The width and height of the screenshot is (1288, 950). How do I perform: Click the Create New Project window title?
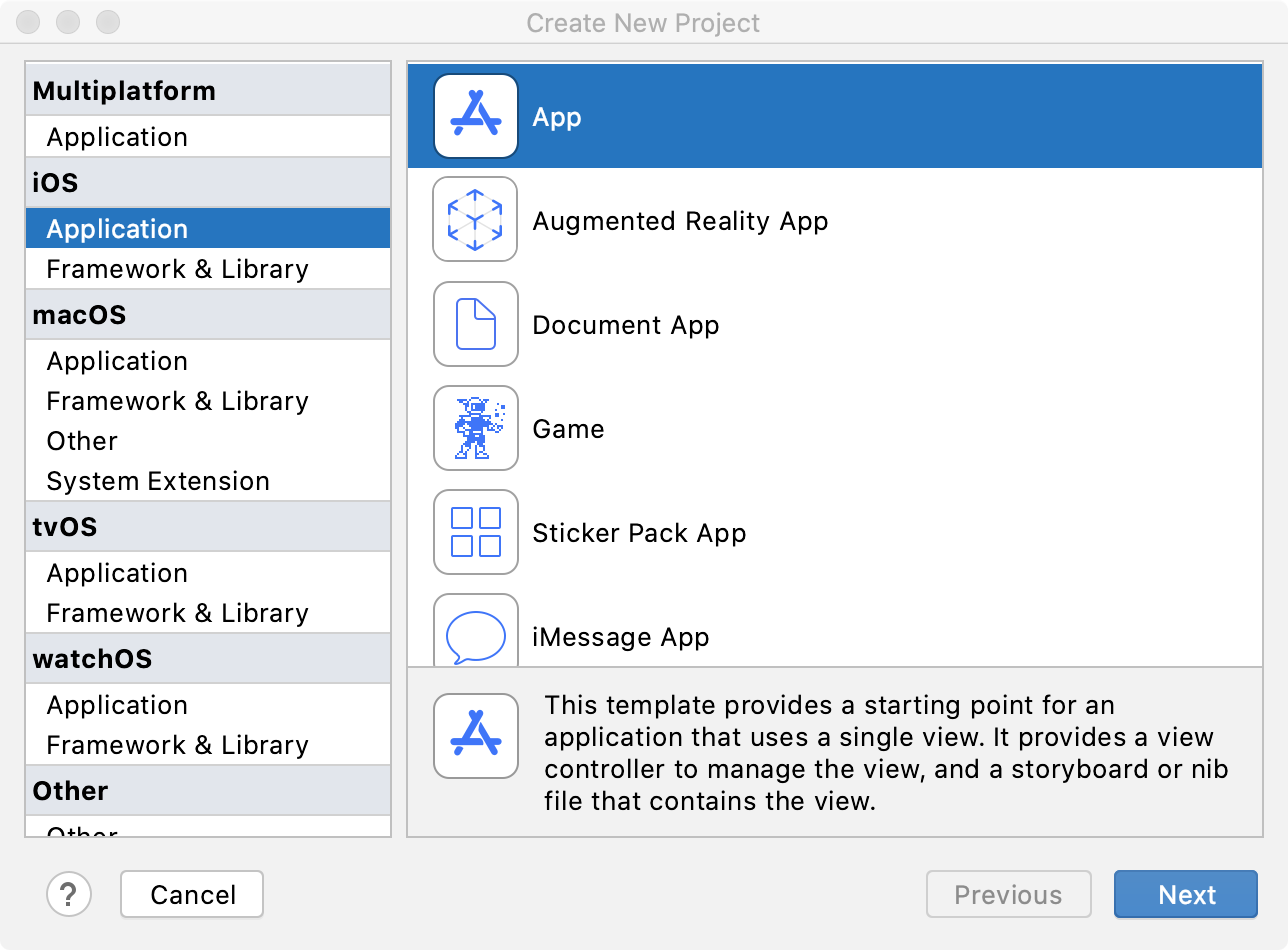pyautogui.click(x=643, y=22)
